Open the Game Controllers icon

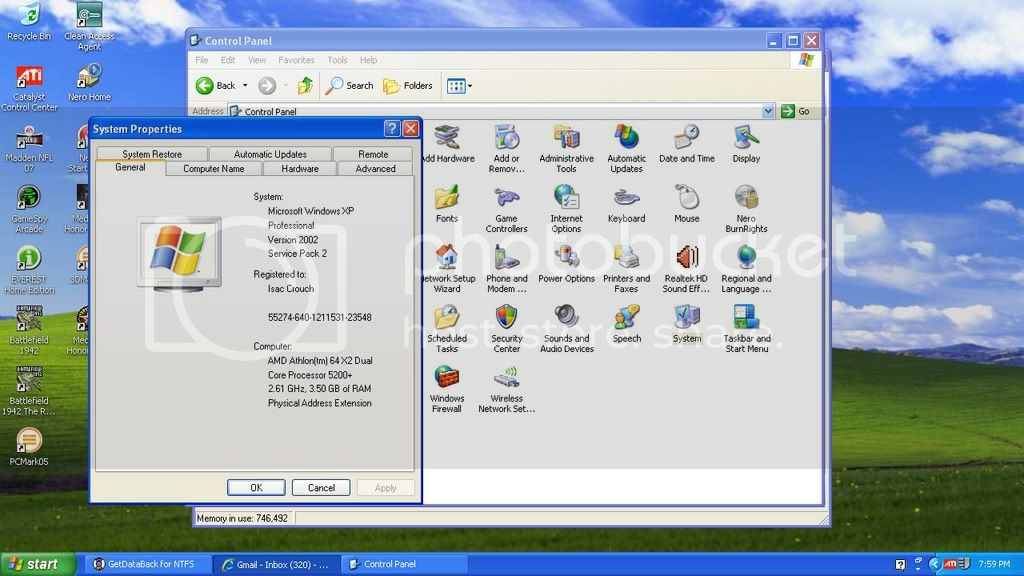(x=506, y=209)
